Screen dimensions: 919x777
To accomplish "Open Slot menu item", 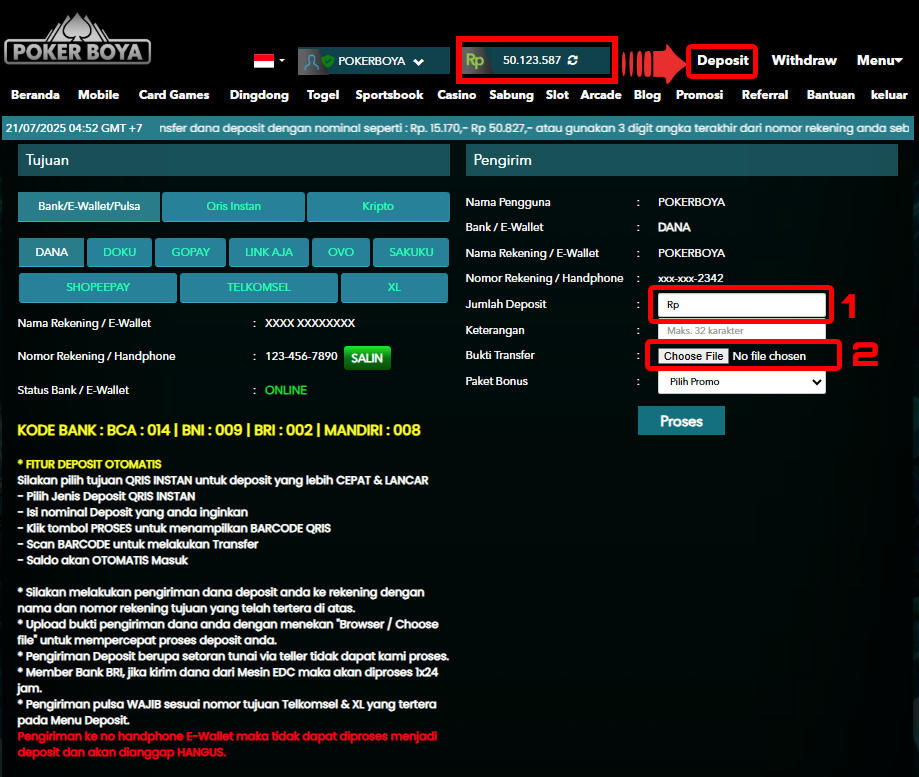I will pos(557,95).
